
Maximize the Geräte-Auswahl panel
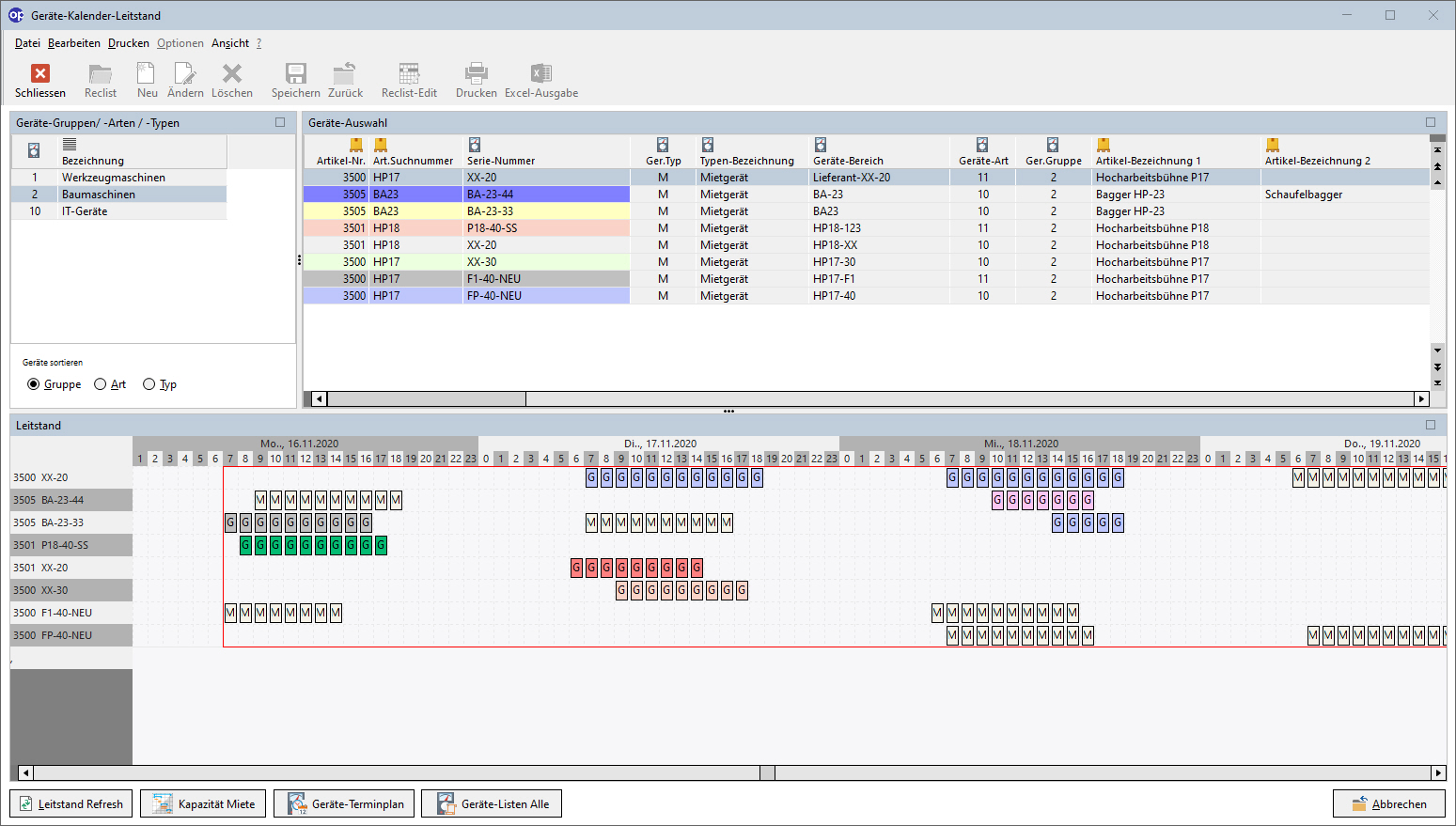coord(1431,122)
